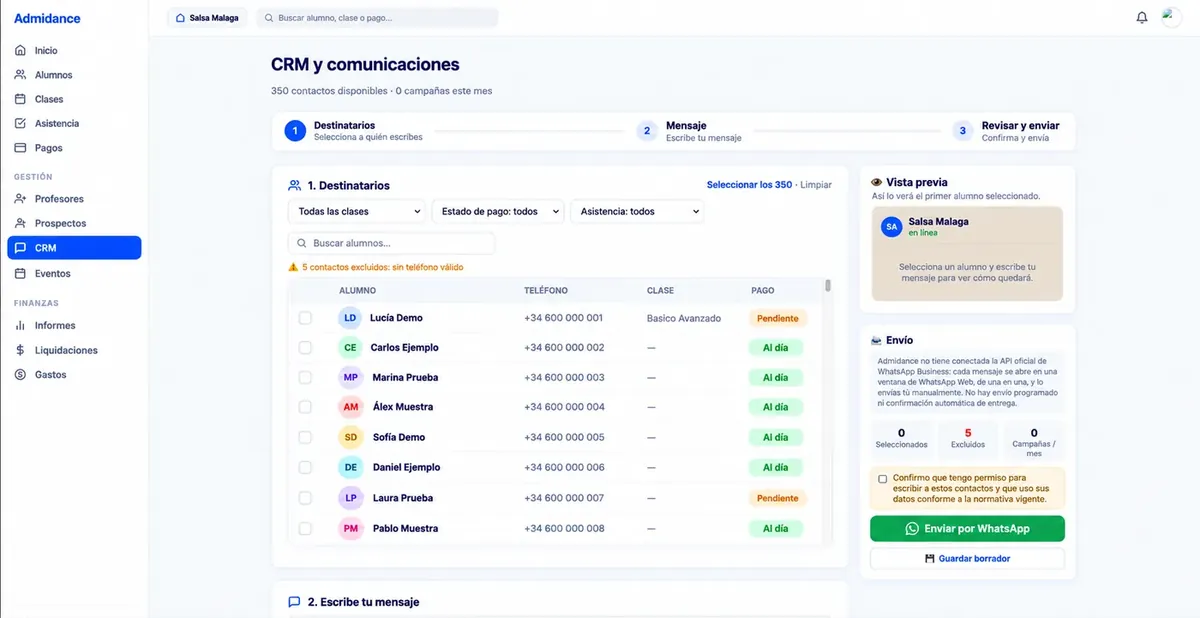Click the Salsa Malaga school button
Viewport: 1200px width, 618px height.
tap(207, 18)
